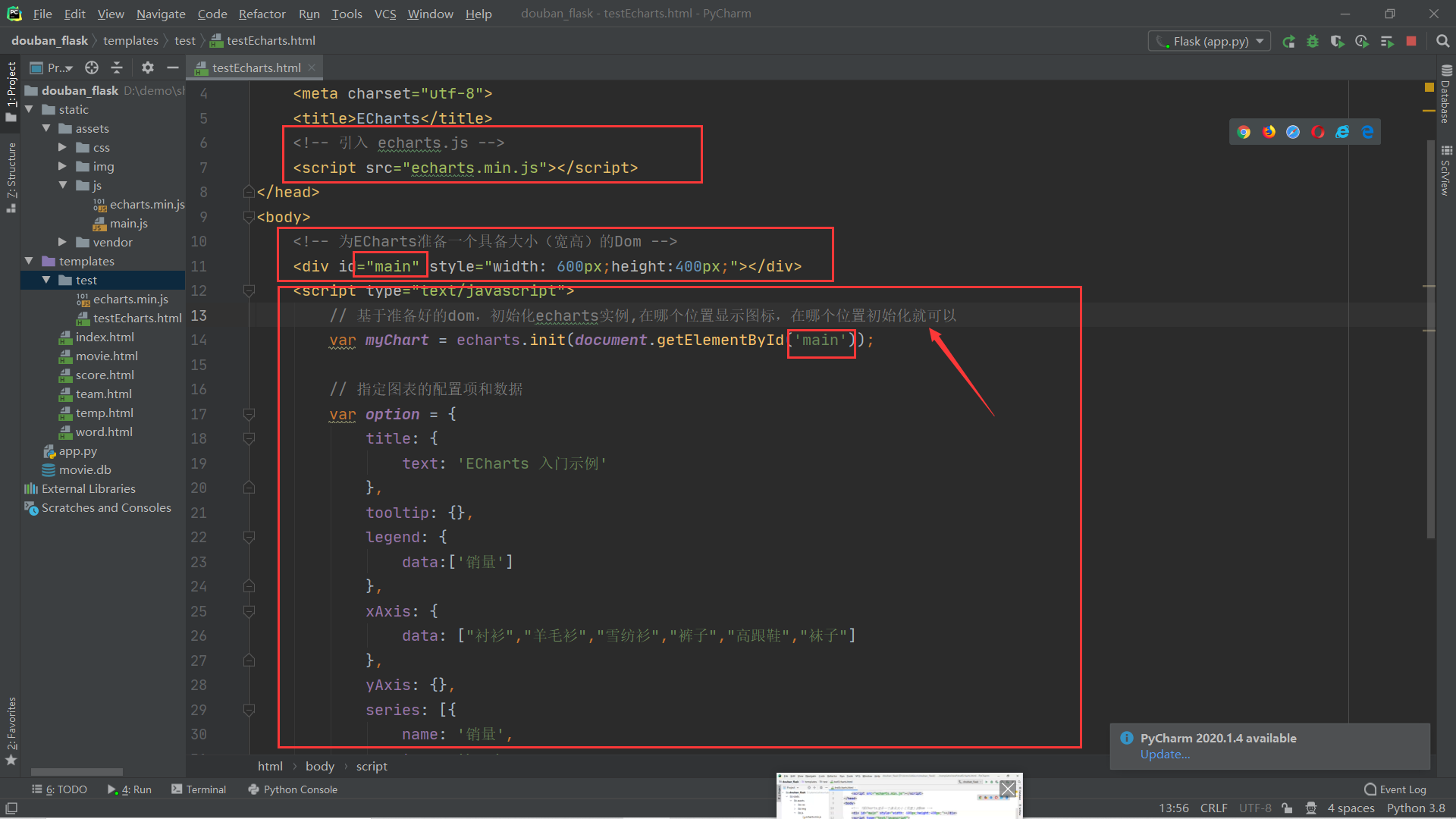Open Project panel settings gear icon
The image size is (1456, 819).
click(148, 67)
